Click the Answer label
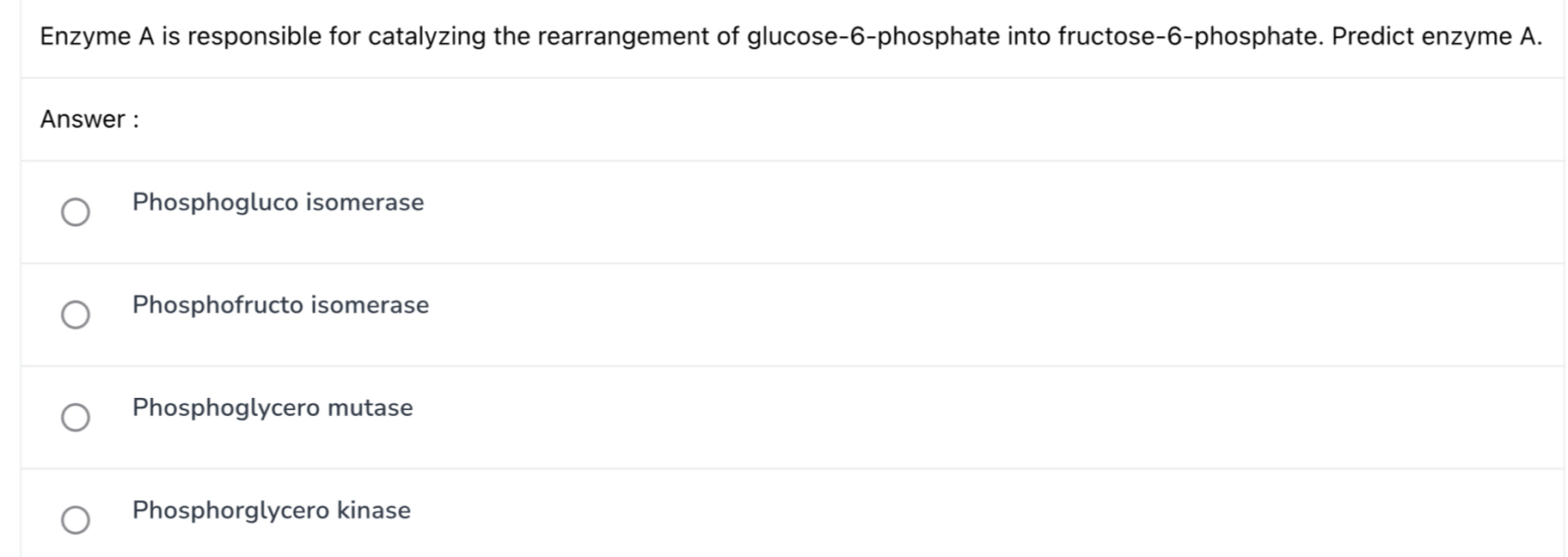This screenshot has height=557, width=1568. coord(89,119)
